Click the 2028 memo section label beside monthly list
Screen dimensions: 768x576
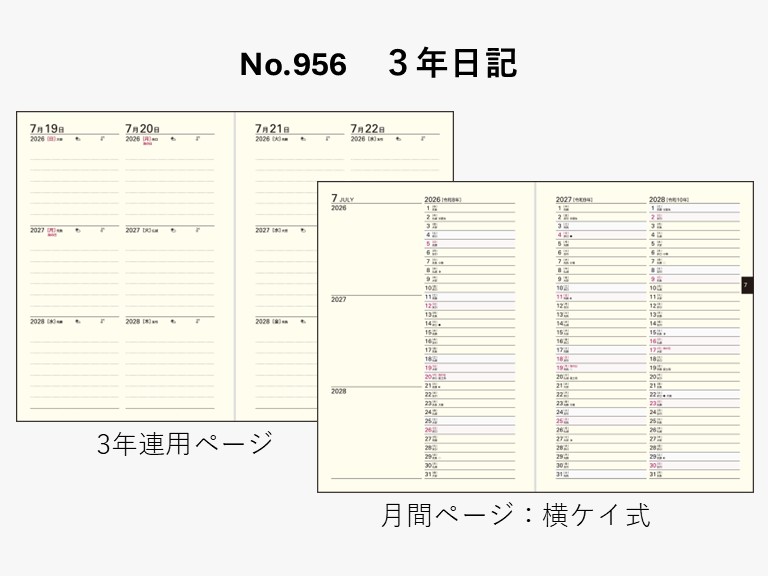click(x=338, y=391)
